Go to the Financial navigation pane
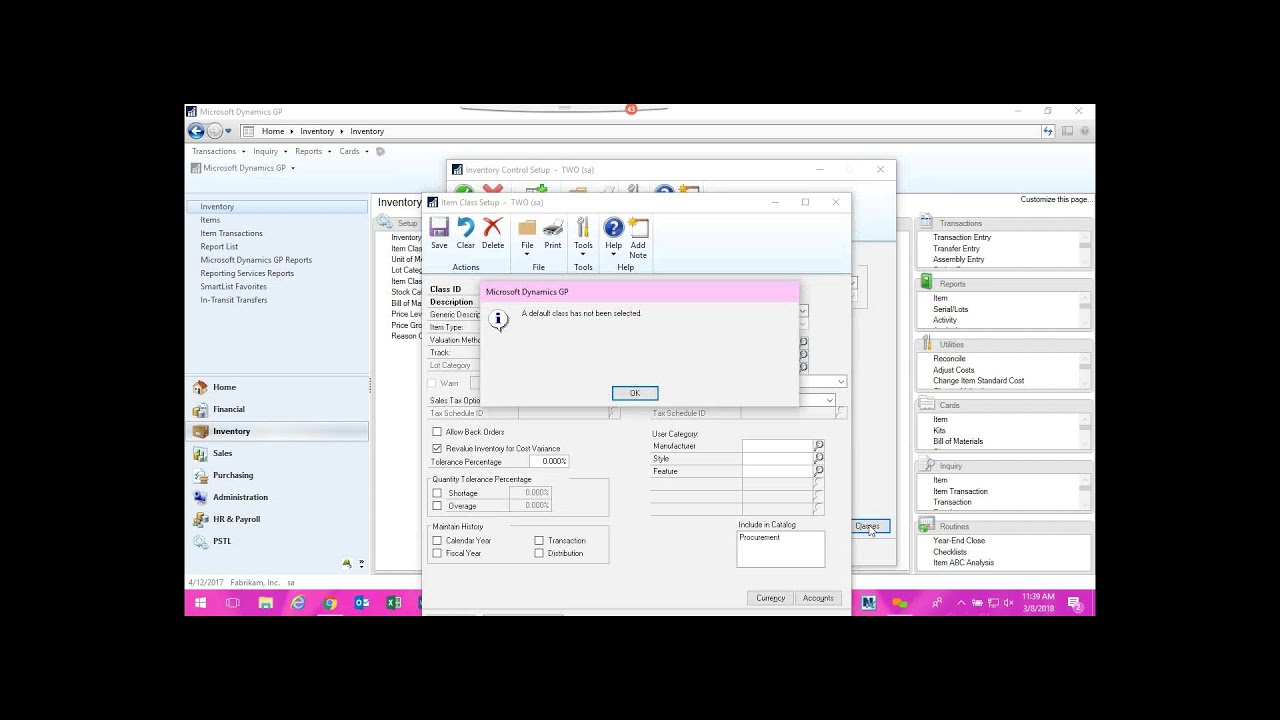This screenshot has width=1280, height=720. (277, 409)
